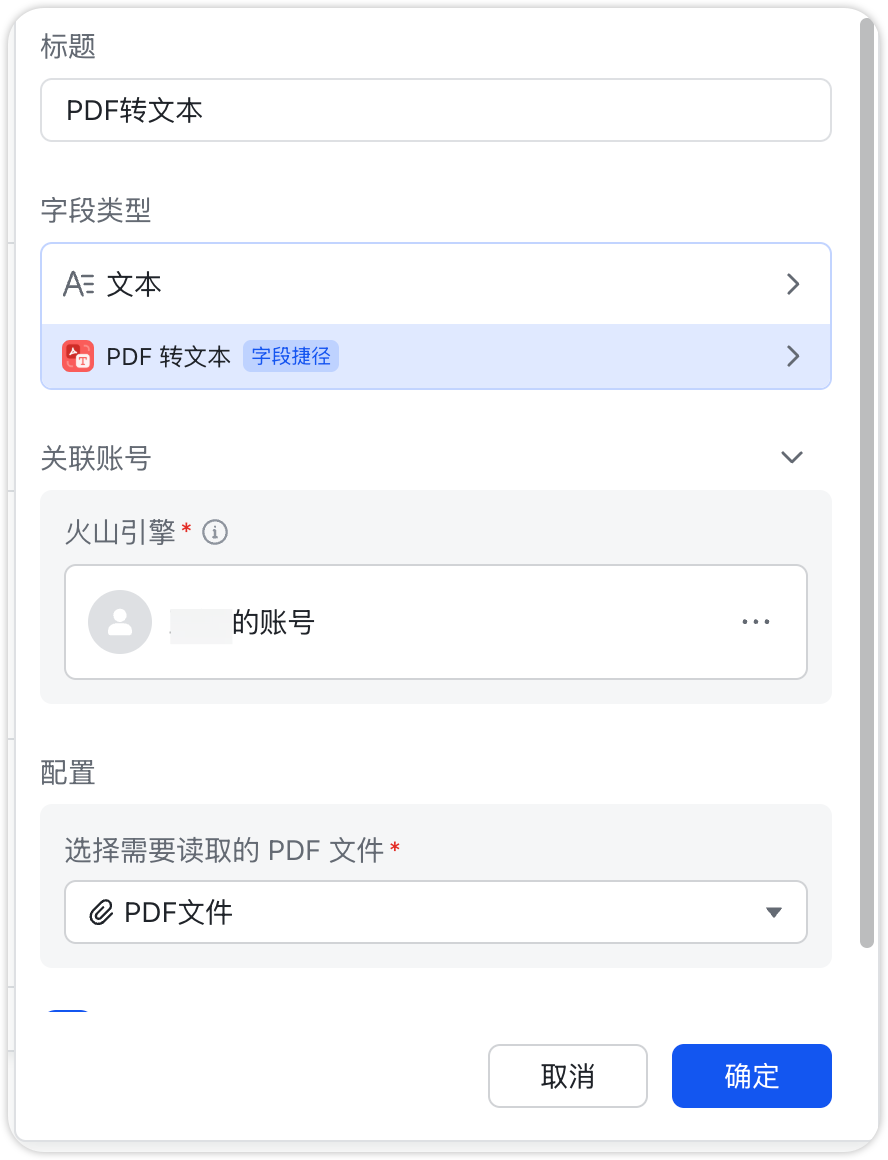Click the paperclip icon in PDF文件 field
This screenshot has width=888, height=1160.
point(101,912)
